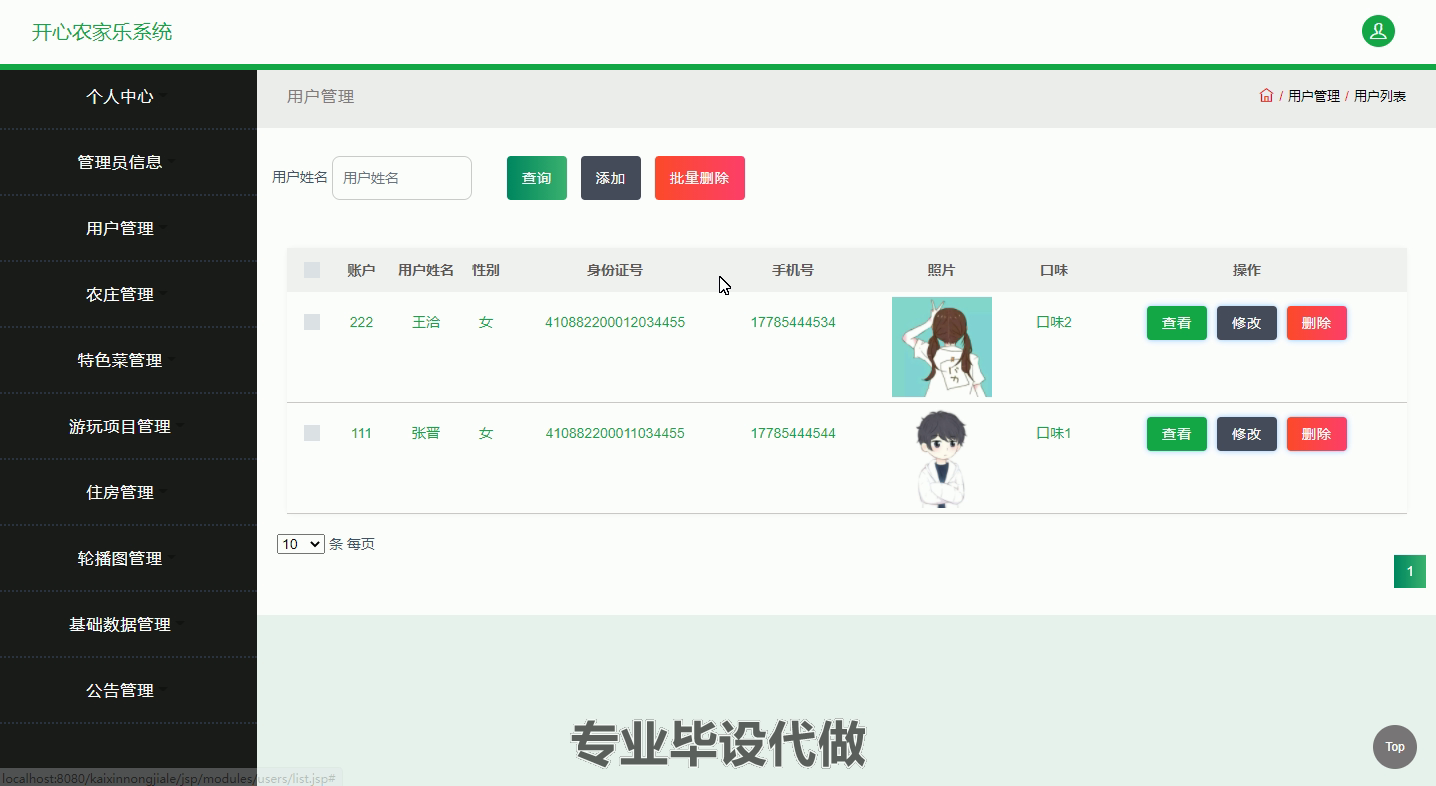
Task: Open the rows-per-page dropdown showing 10
Action: 301,544
